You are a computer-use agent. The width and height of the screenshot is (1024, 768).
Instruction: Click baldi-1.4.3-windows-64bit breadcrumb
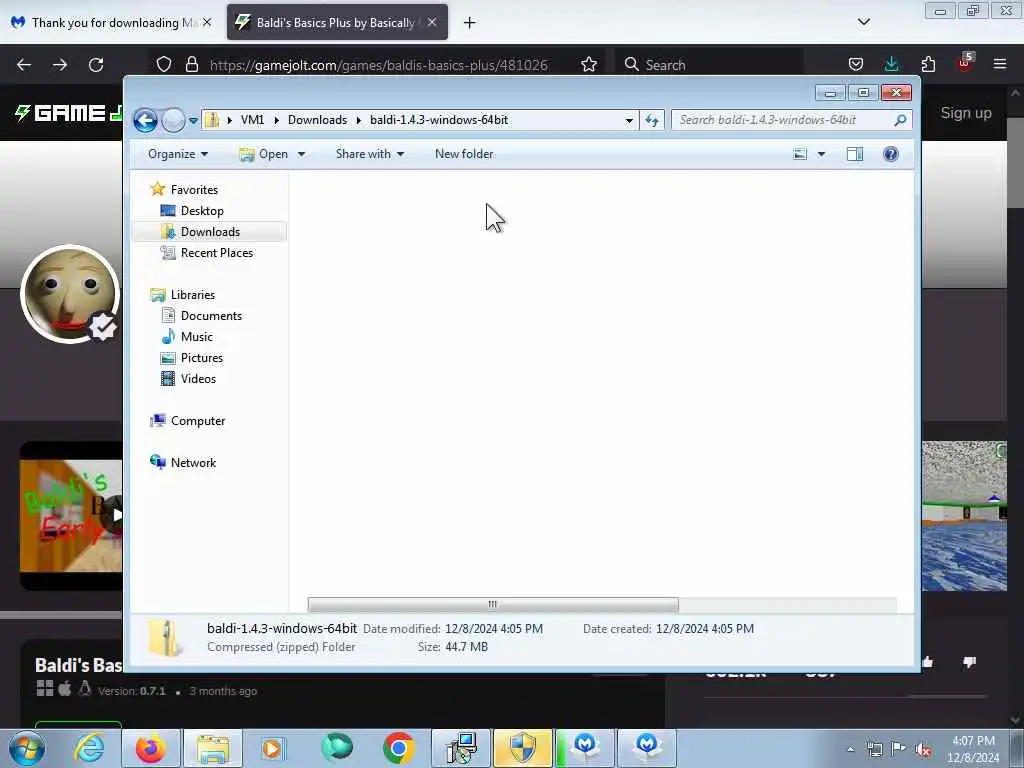click(439, 120)
